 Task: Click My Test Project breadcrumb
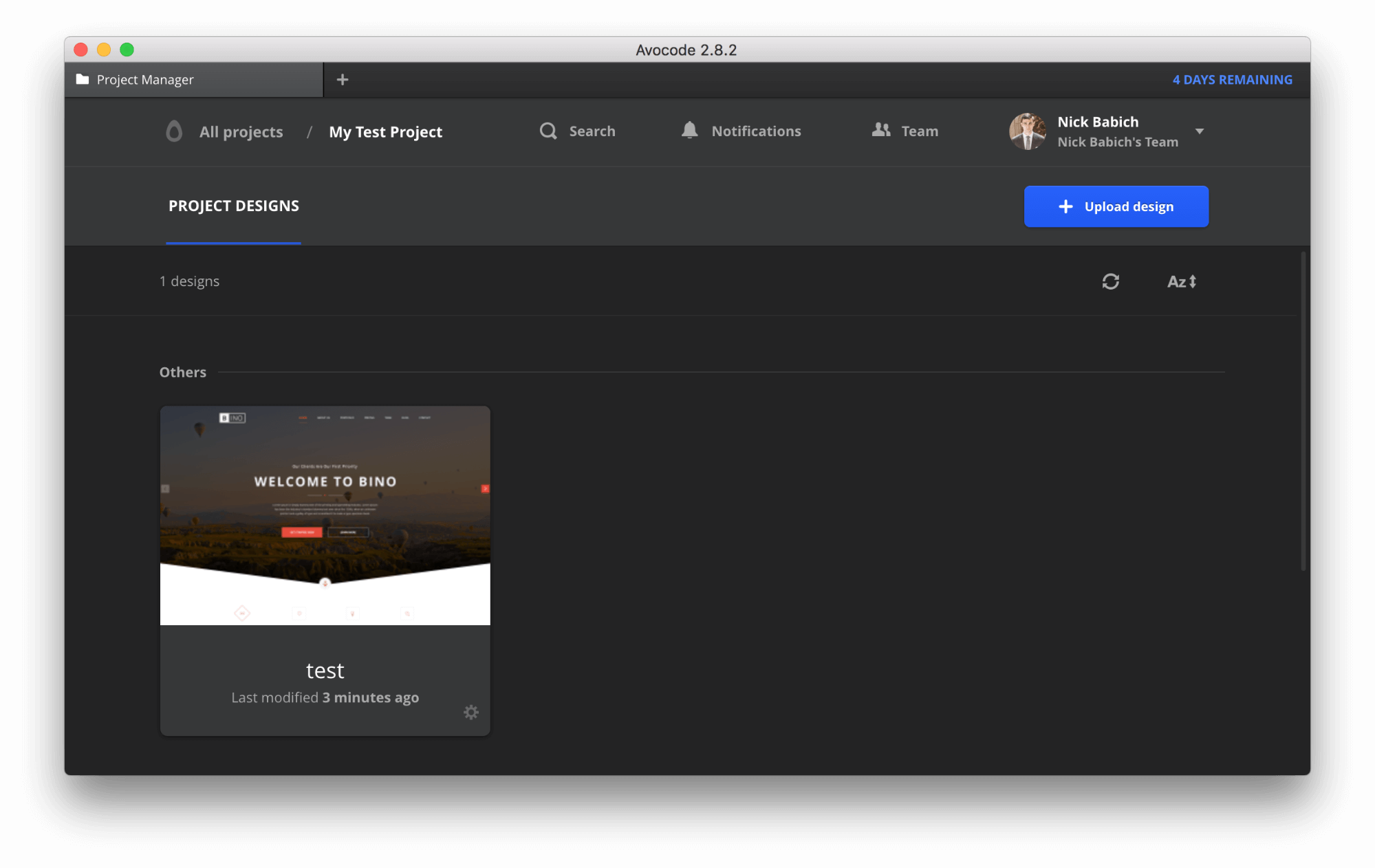[385, 132]
